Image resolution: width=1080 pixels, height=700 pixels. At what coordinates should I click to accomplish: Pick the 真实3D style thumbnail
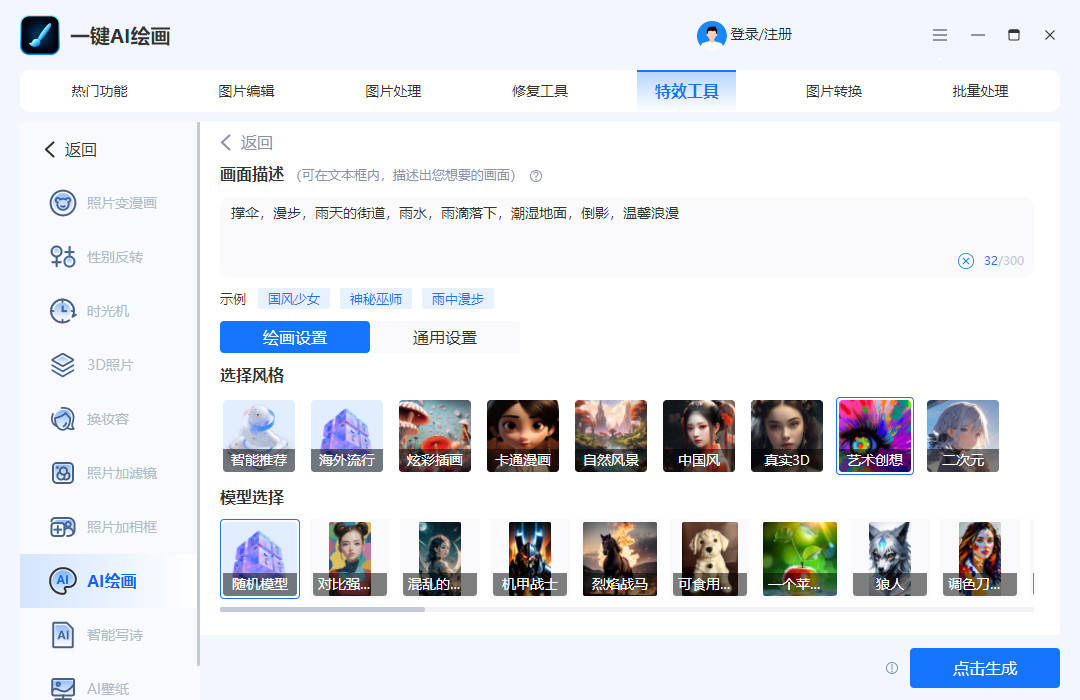point(787,436)
